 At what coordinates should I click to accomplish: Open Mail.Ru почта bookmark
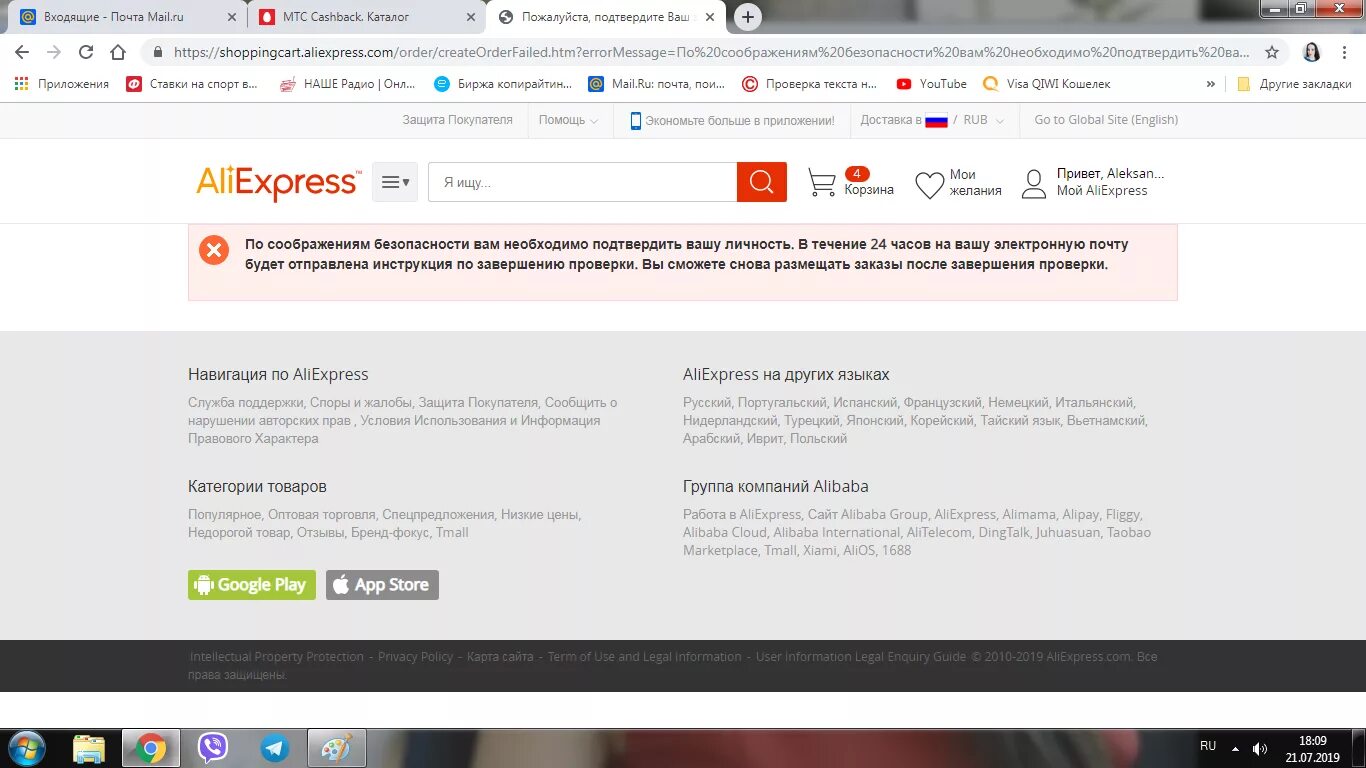[657, 84]
